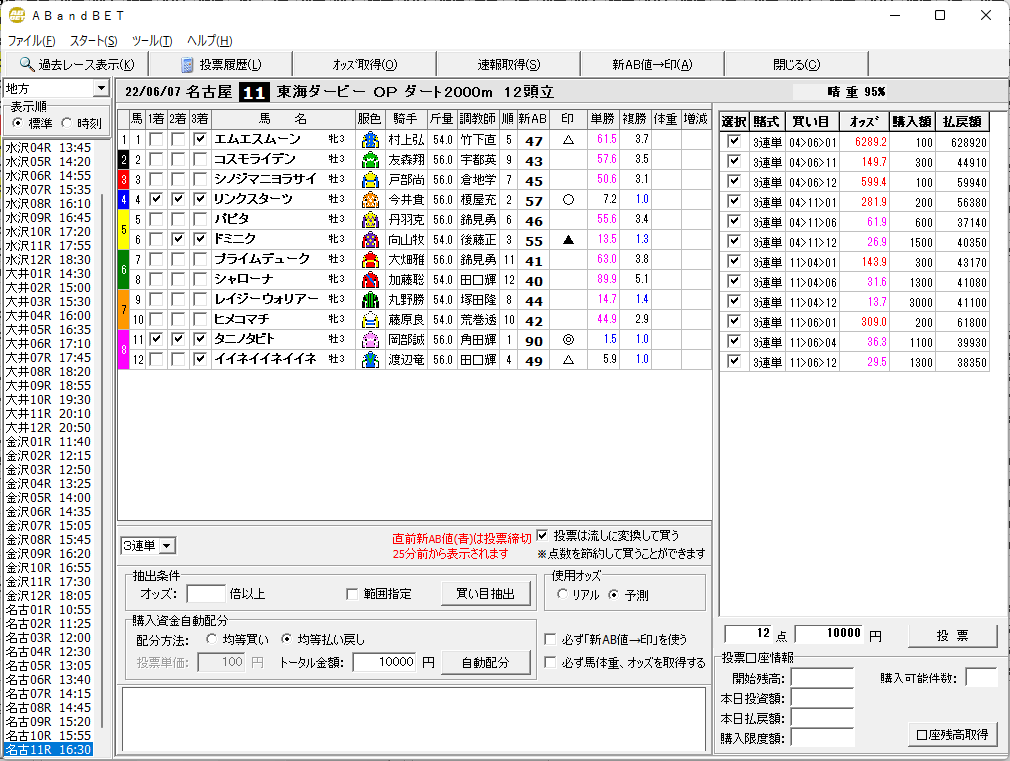Click odds value 6289.2 in bet table
Screen dimensions: 1010x761
[x=870, y=142]
